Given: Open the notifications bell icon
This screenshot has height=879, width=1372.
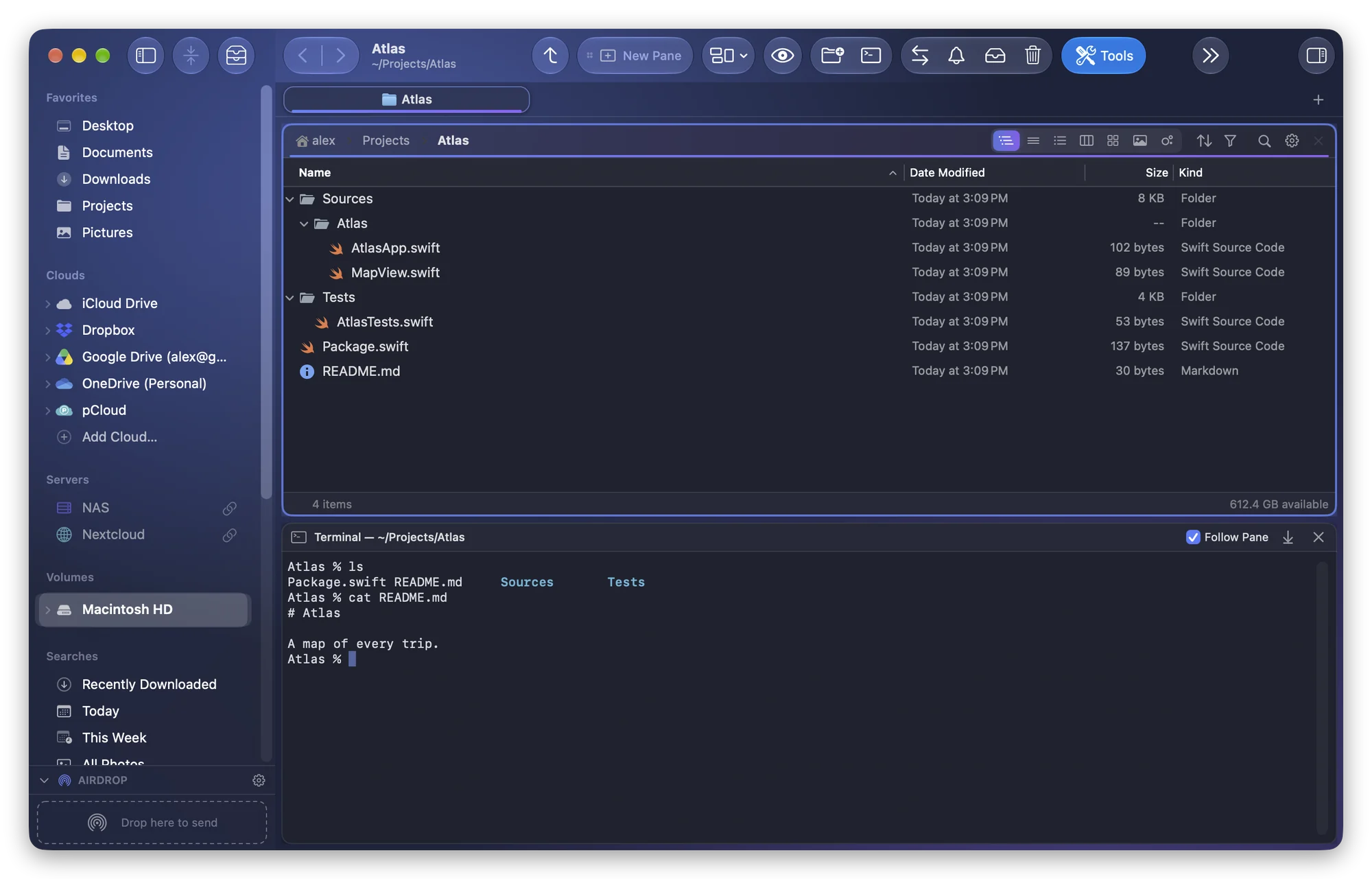Looking at the screenshot, I should click(x=956, y=56).
